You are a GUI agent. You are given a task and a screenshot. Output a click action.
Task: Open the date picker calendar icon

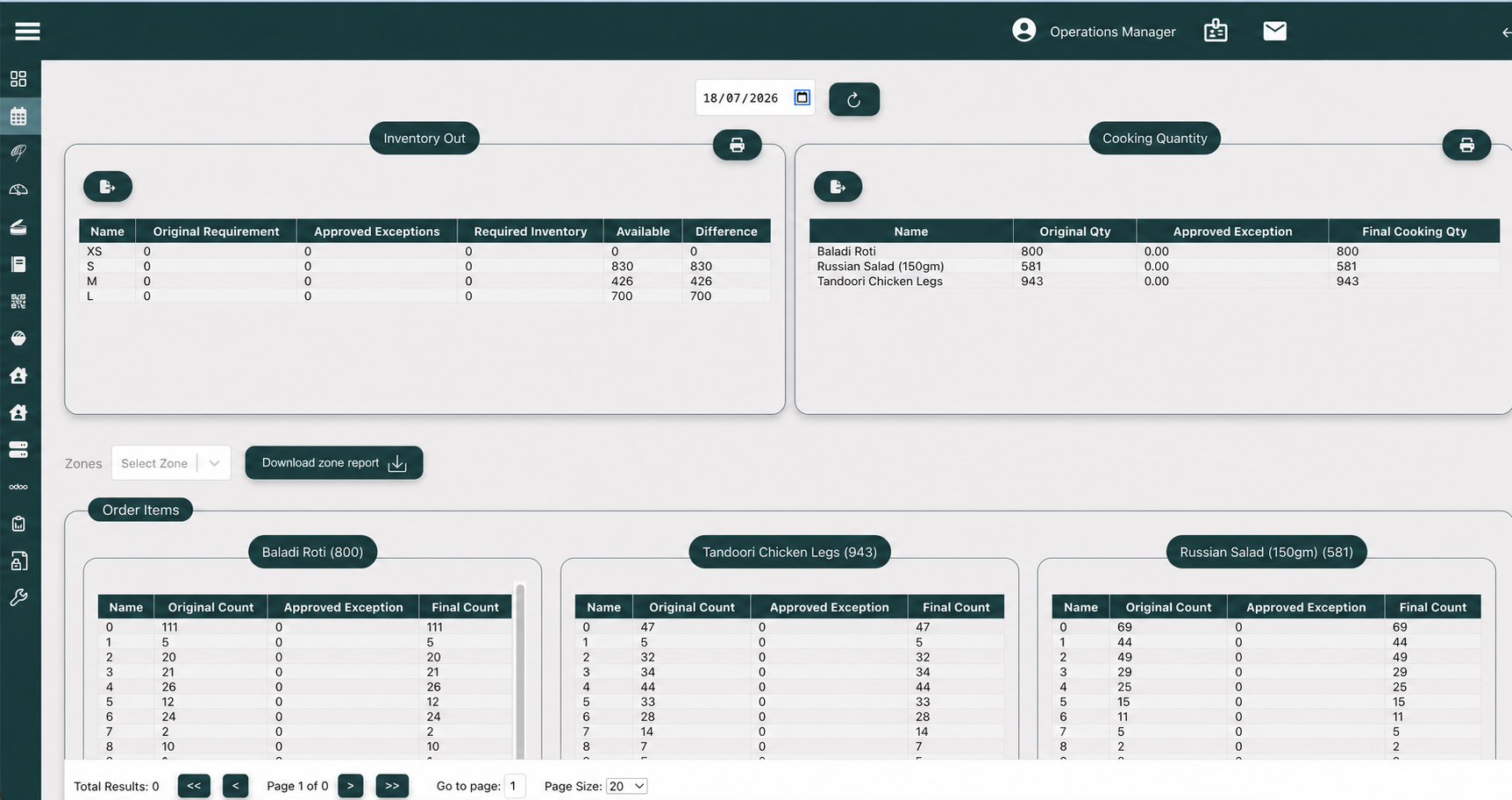click(x=802, y=97)
